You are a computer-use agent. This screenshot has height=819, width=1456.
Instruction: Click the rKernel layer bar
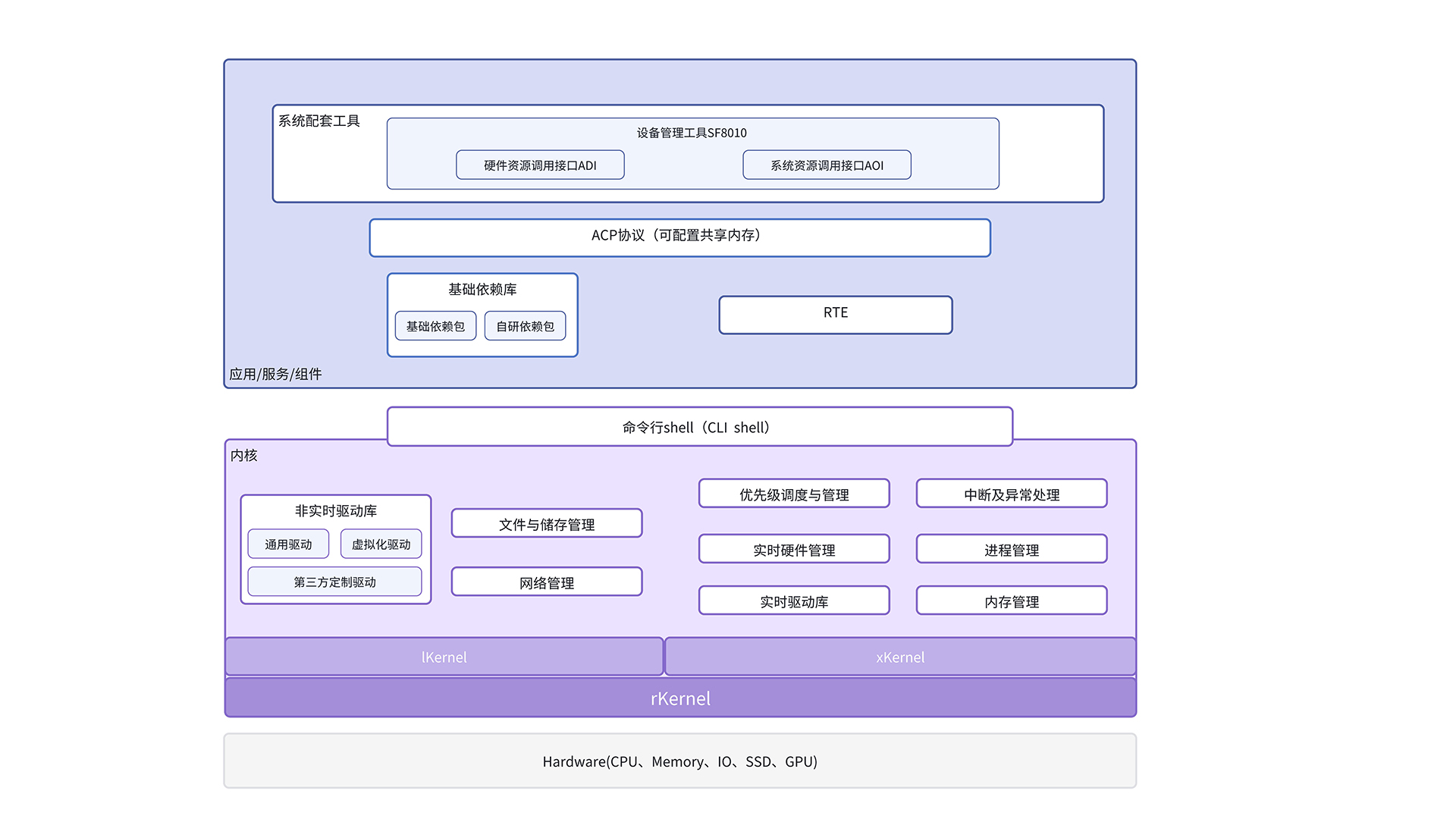pos(680,698)
